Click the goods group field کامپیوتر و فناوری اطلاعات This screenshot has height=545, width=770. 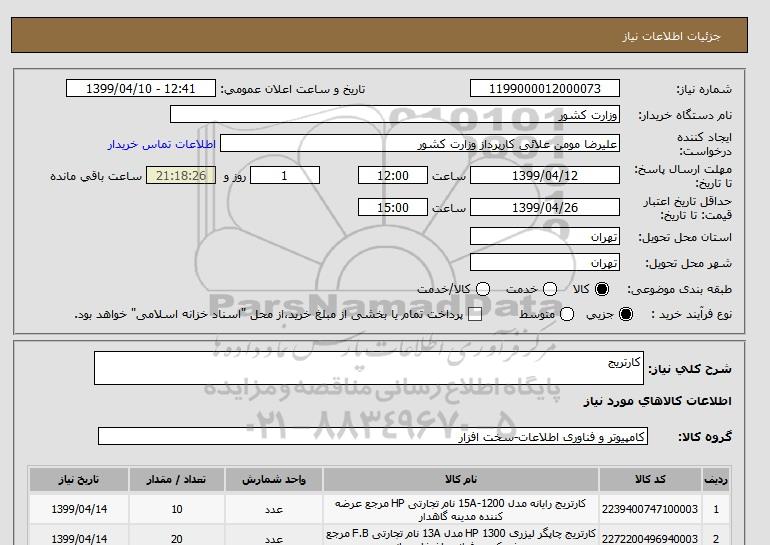(373, 436)
